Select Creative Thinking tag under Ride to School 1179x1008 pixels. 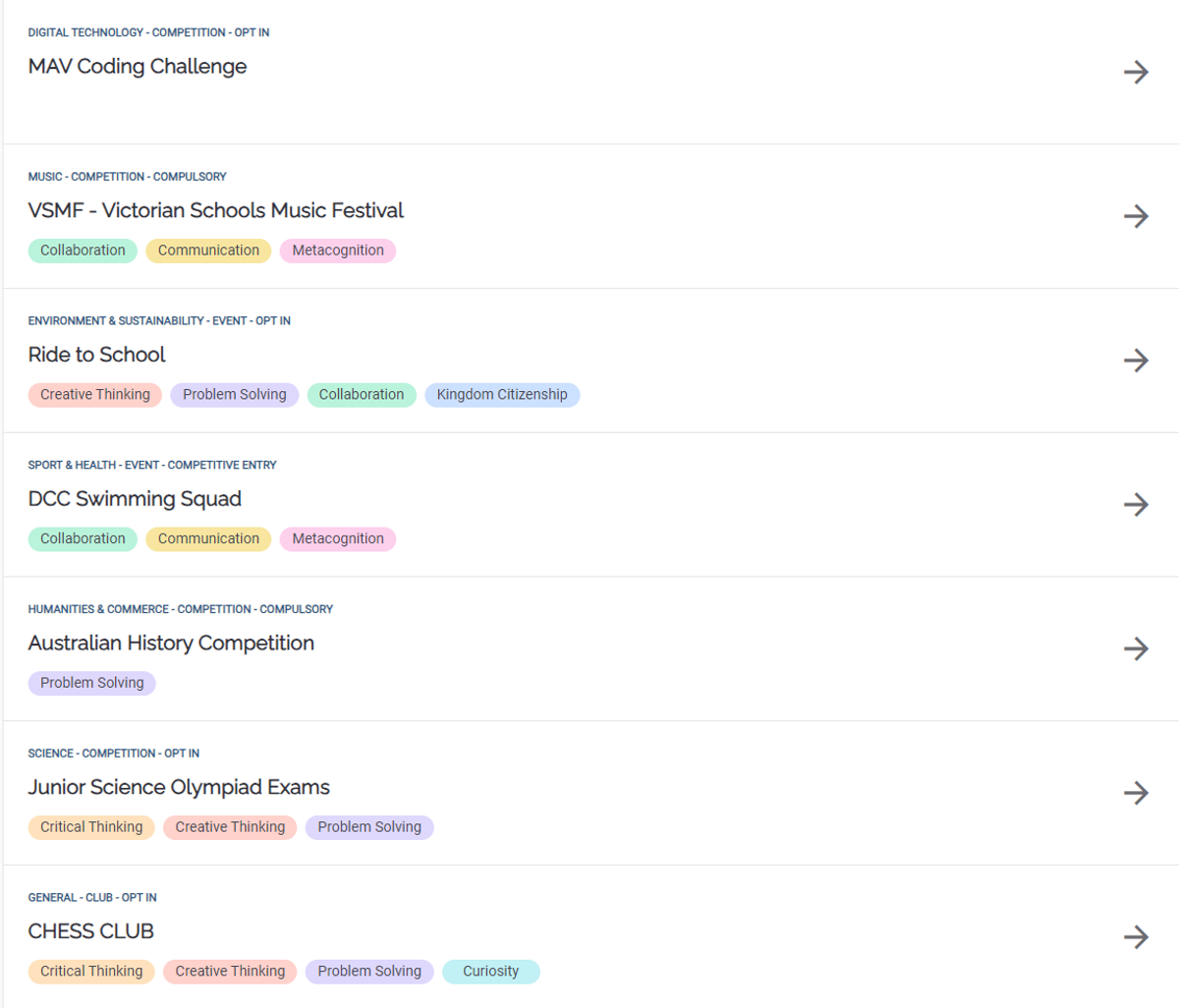[x=95, y=395]
